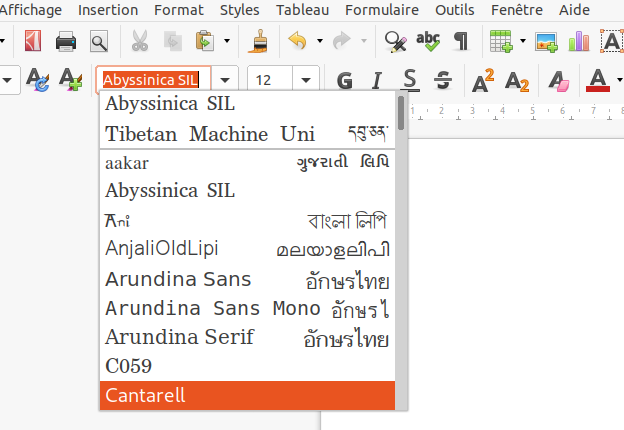624x430 pixels.
Task: Collapse font name dropdown arrow
Action: click(225, 80)
